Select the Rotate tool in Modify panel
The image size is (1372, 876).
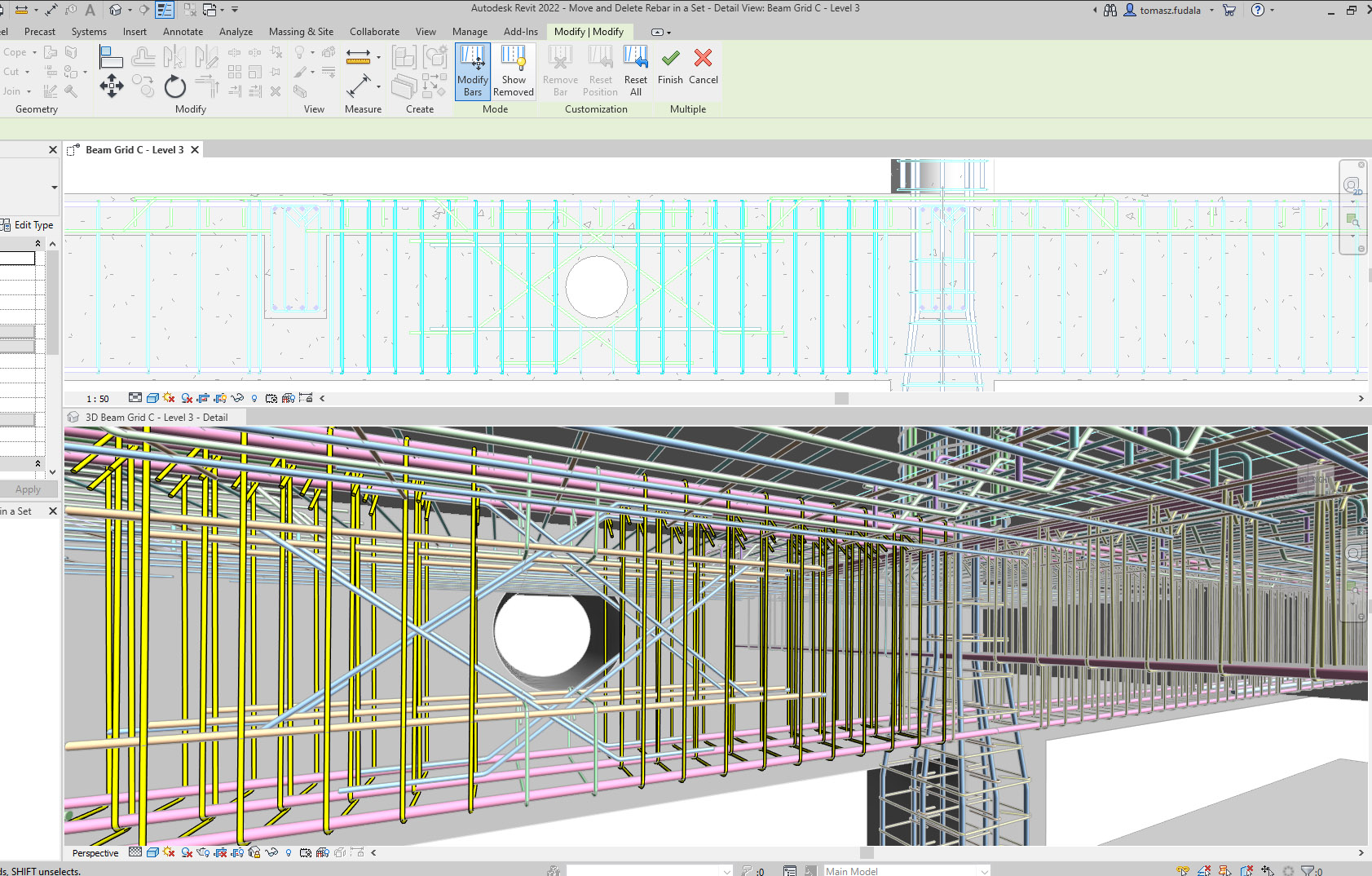pos(174,86)
